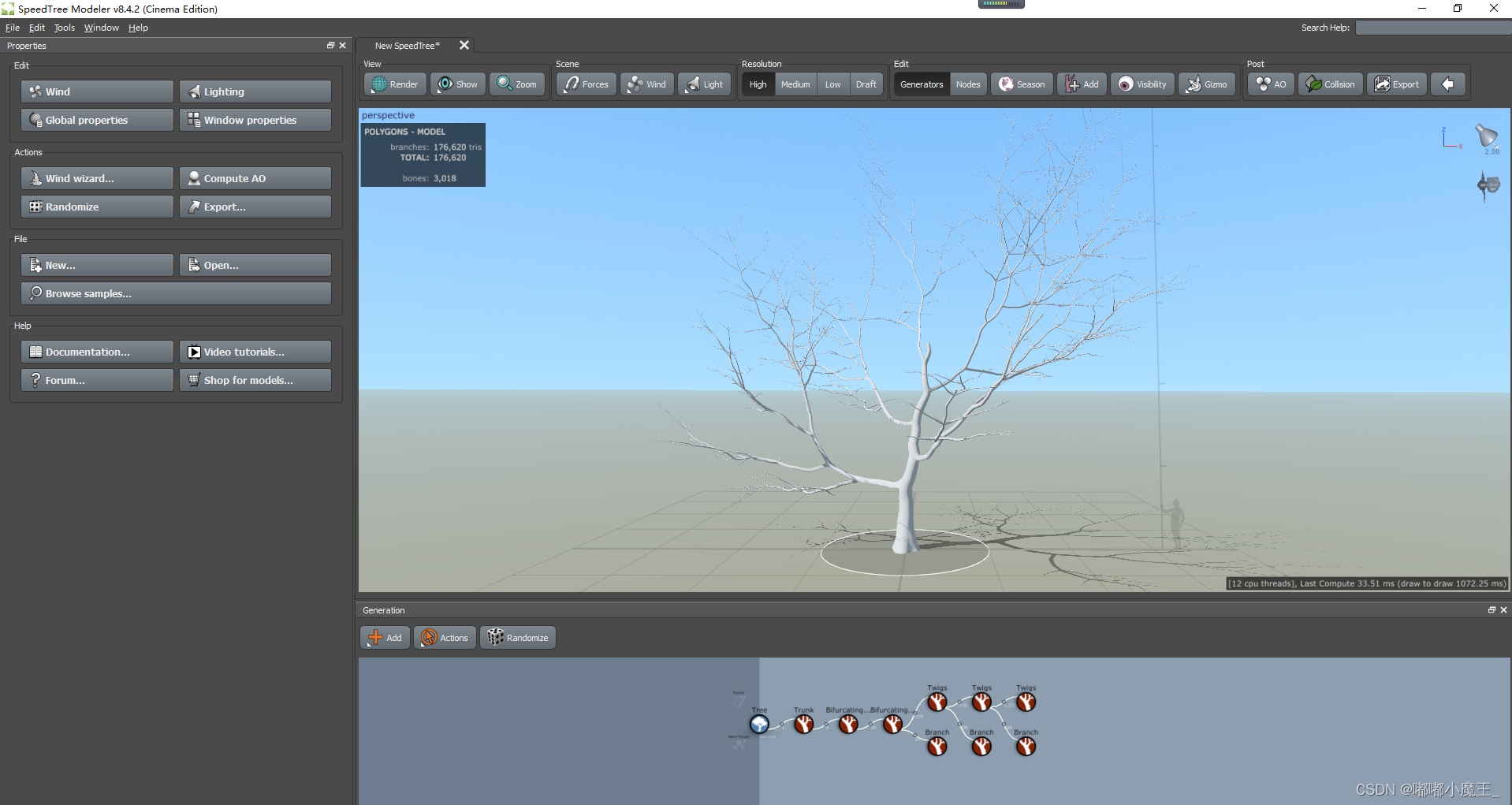This screenshot has width=1512, height=805.
Task: Switch edit mode to Generators
Action: [x=922, y=84]
